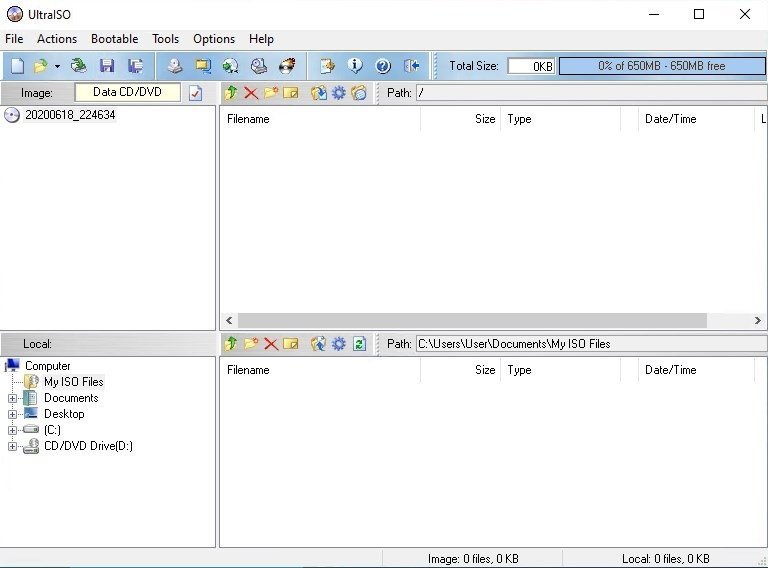
Task: Click the Burn CD/DVD Image flame icon
Action: pos(287,66)
